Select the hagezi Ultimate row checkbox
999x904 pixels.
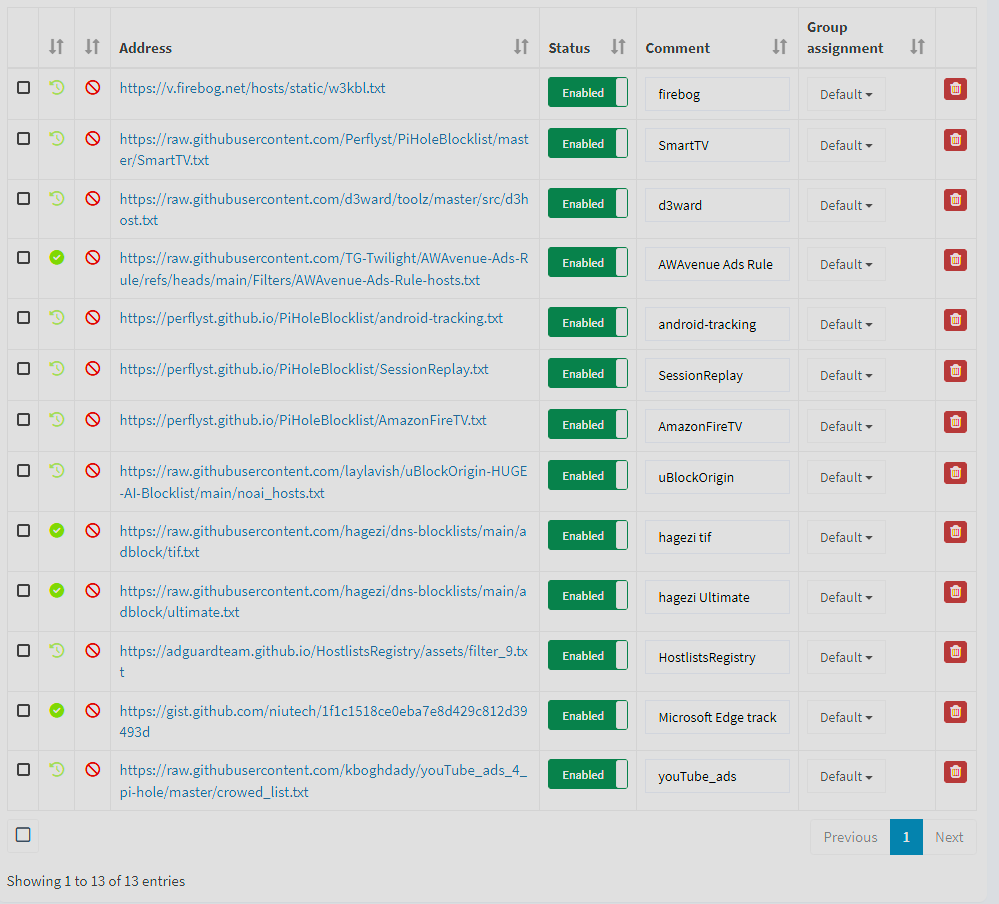click(23, 590)
